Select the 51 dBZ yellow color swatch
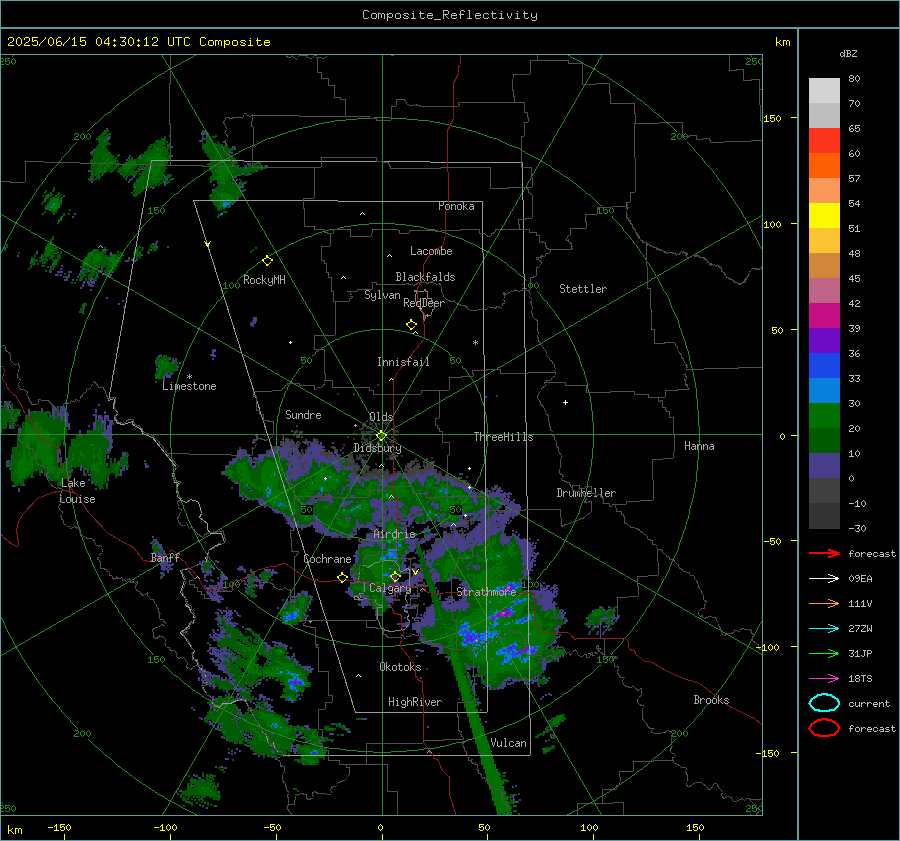Image resolution: width=900 pixels, height=841 pixels. tap(824, 215)
